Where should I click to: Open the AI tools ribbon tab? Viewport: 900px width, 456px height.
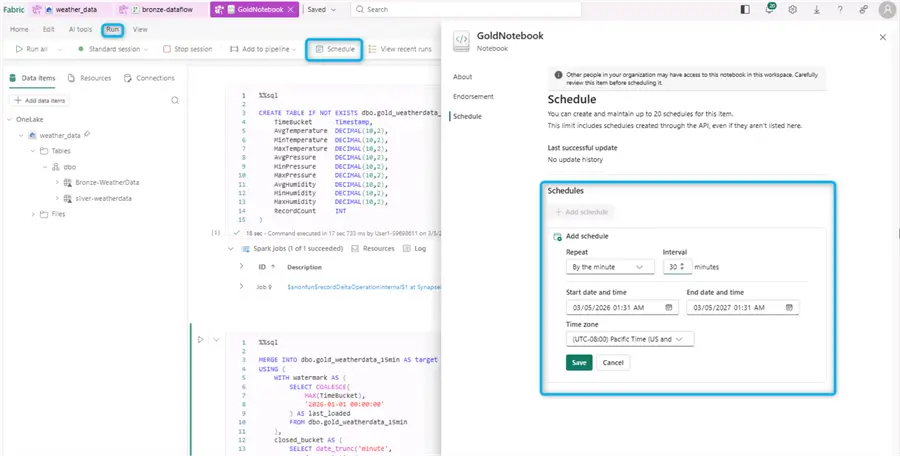80,29
